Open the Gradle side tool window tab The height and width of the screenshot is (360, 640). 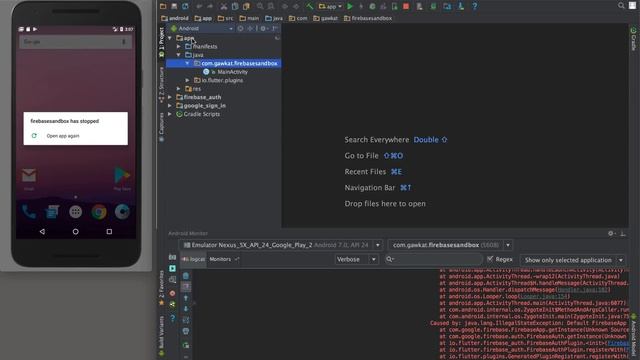point(633,39)
